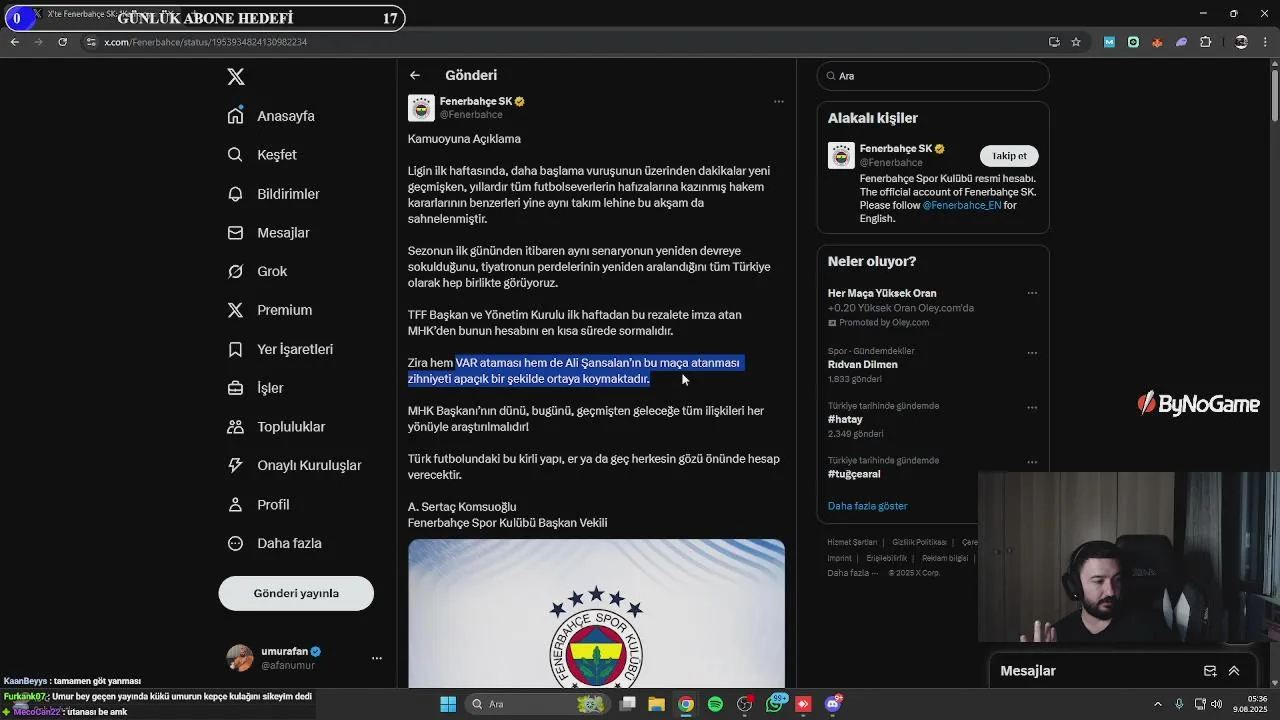Click the Onaylı Kuruluşlar lightning icon
This screenshot has width=1280, height=720.
235,465
